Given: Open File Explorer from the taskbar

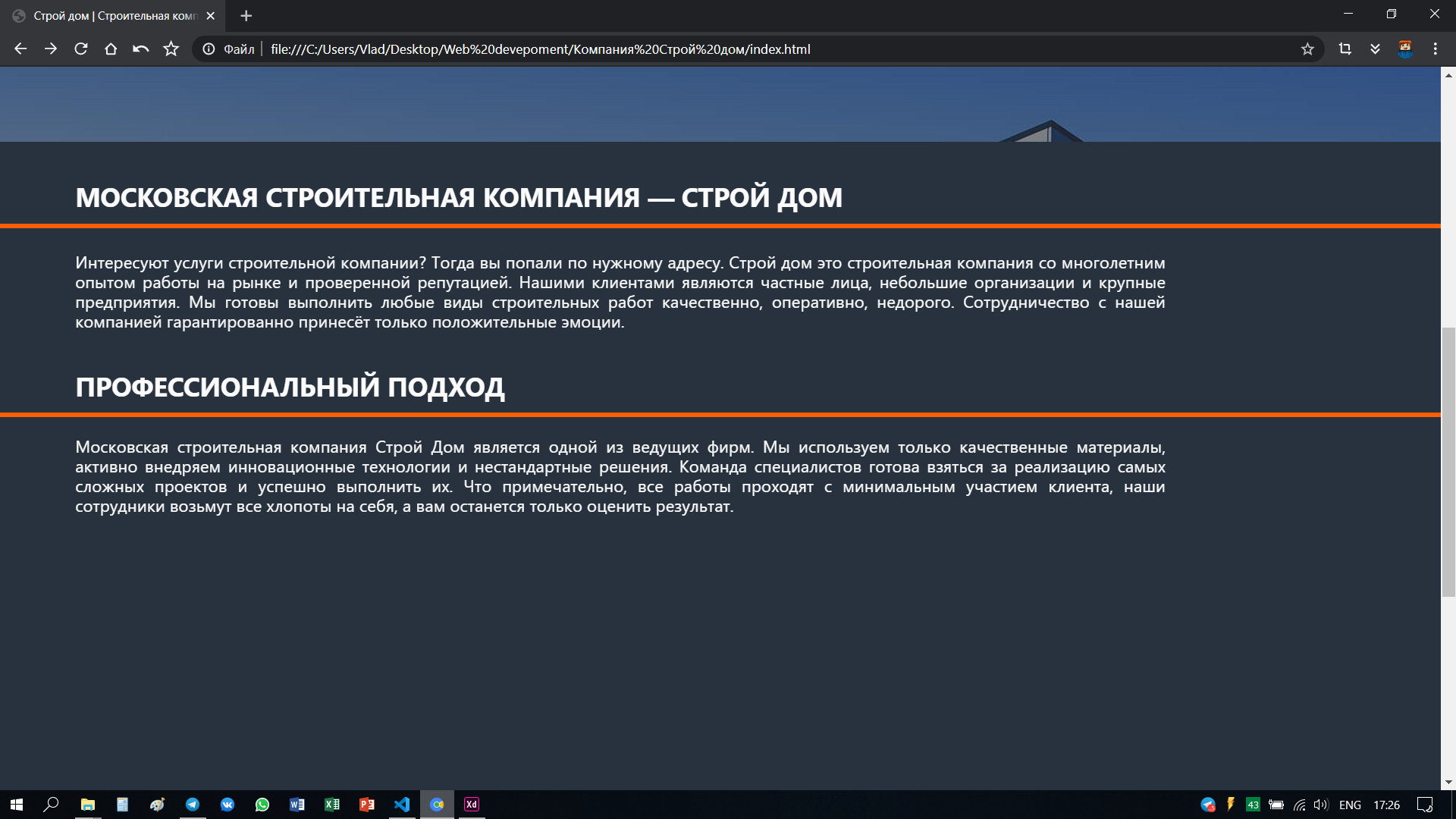Looking at the screenshot, I should click(x=88, y=805).
